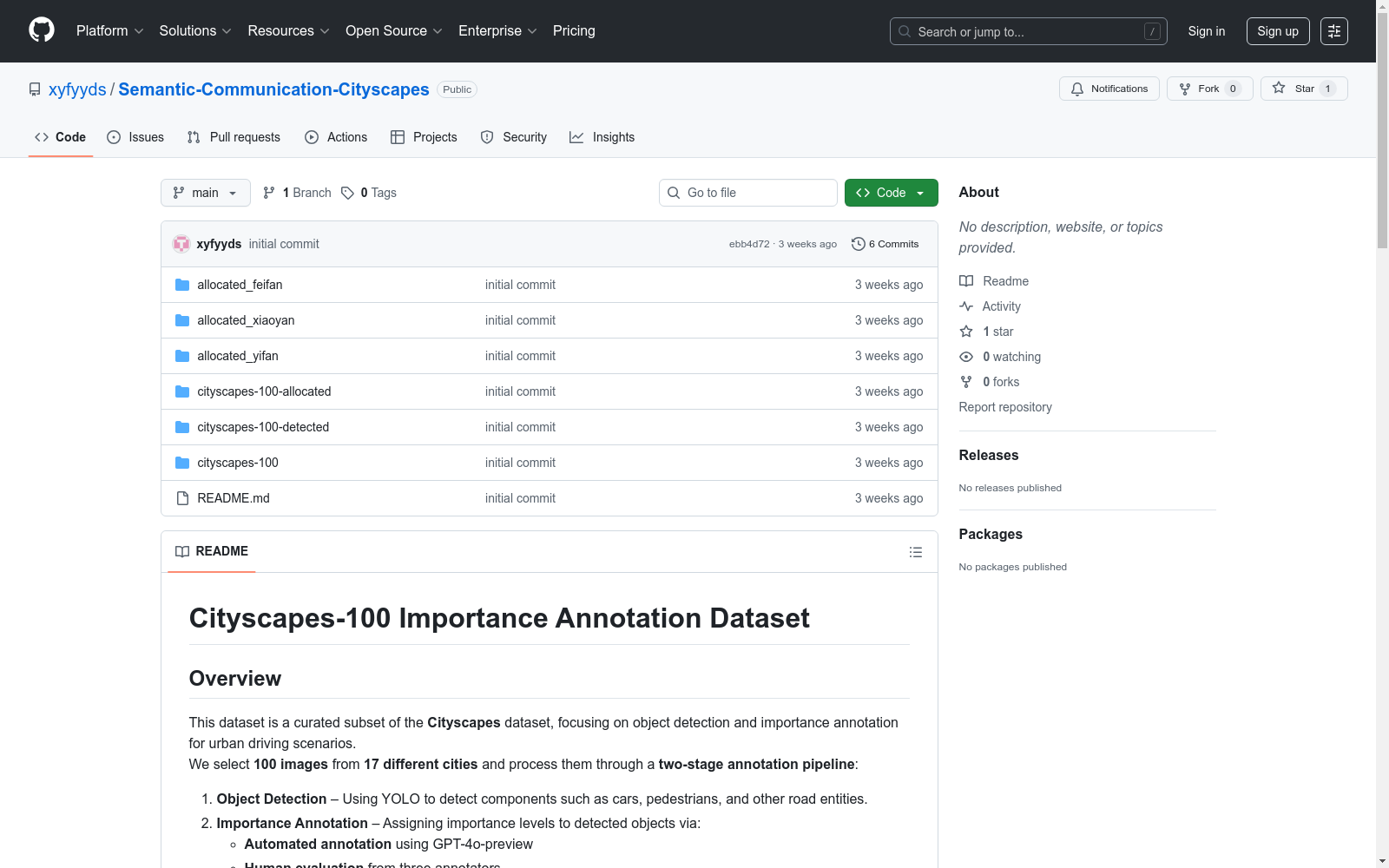The height and width of the screenshot is (868, 1389).
Task: Select the README tab header
Action: pyautogui.click(x=212, y=551)
